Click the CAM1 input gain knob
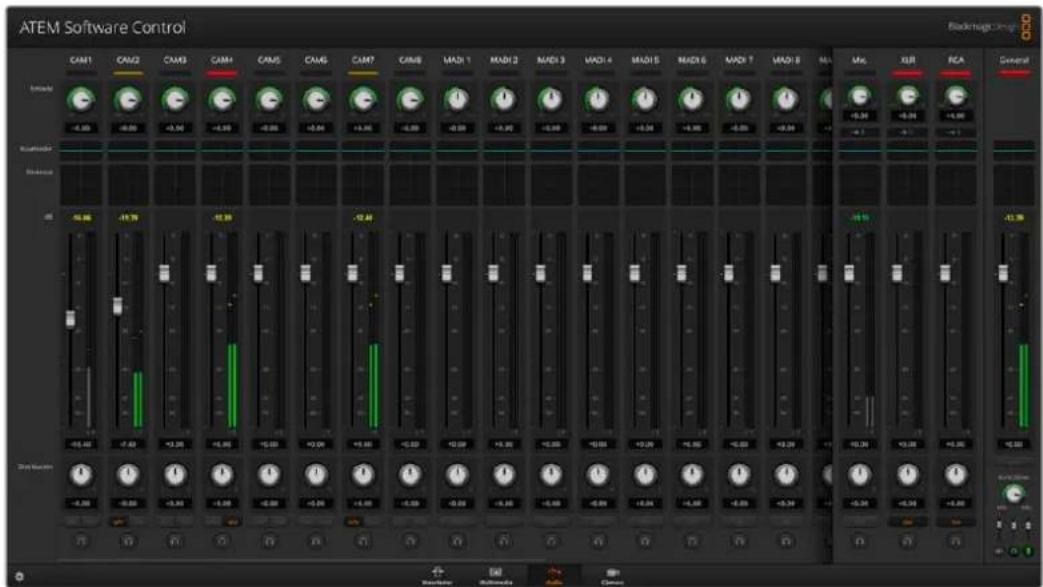 [x=81, y=100]
